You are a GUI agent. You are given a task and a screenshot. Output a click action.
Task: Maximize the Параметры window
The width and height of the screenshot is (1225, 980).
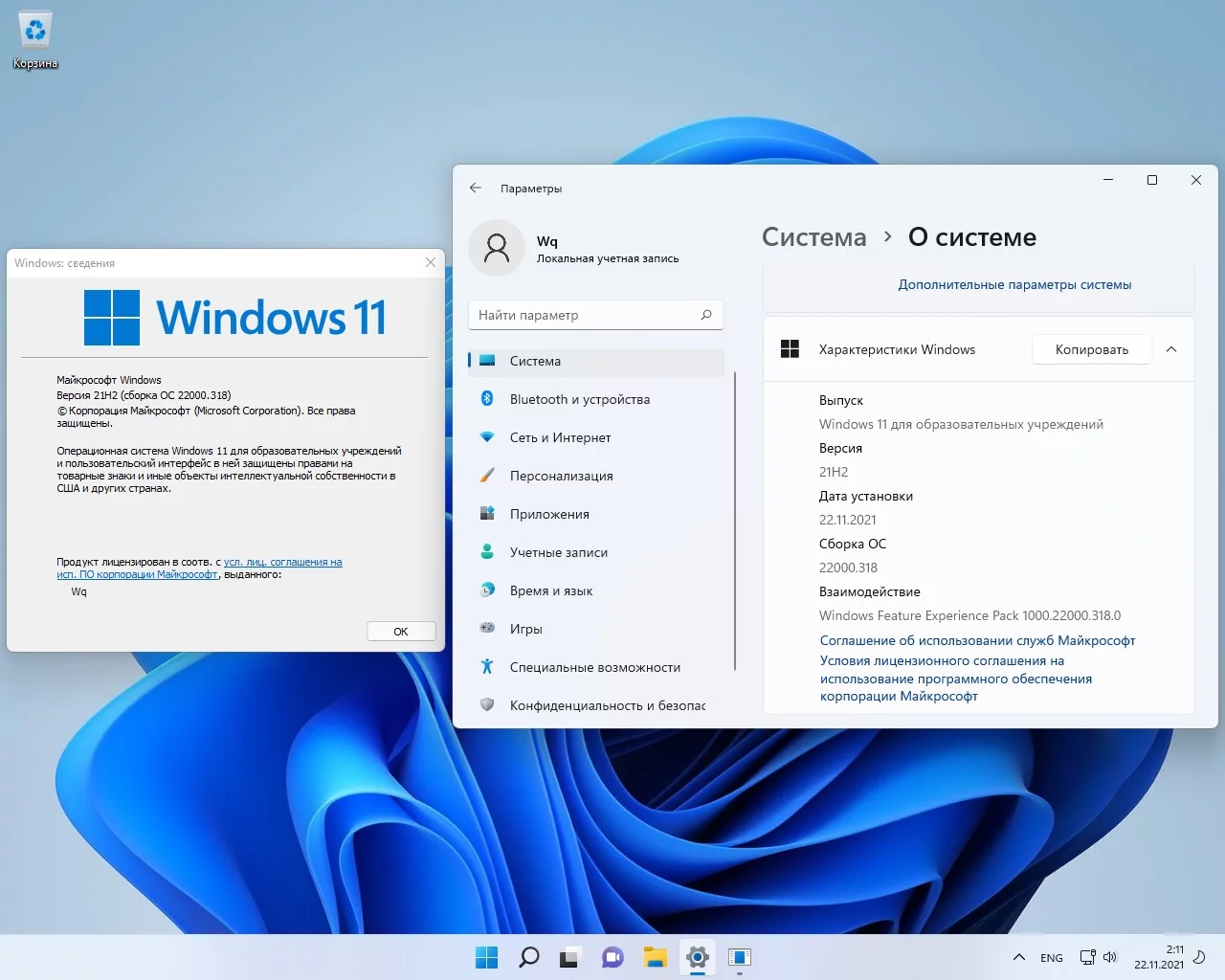pyautogui.click(x=1152, y=180)
